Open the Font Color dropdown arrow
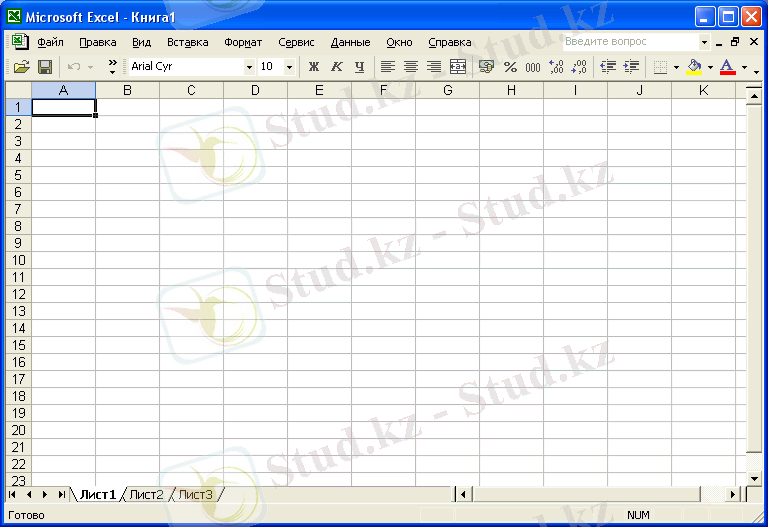Screen dimensions: 768x527 click(744, 67)
